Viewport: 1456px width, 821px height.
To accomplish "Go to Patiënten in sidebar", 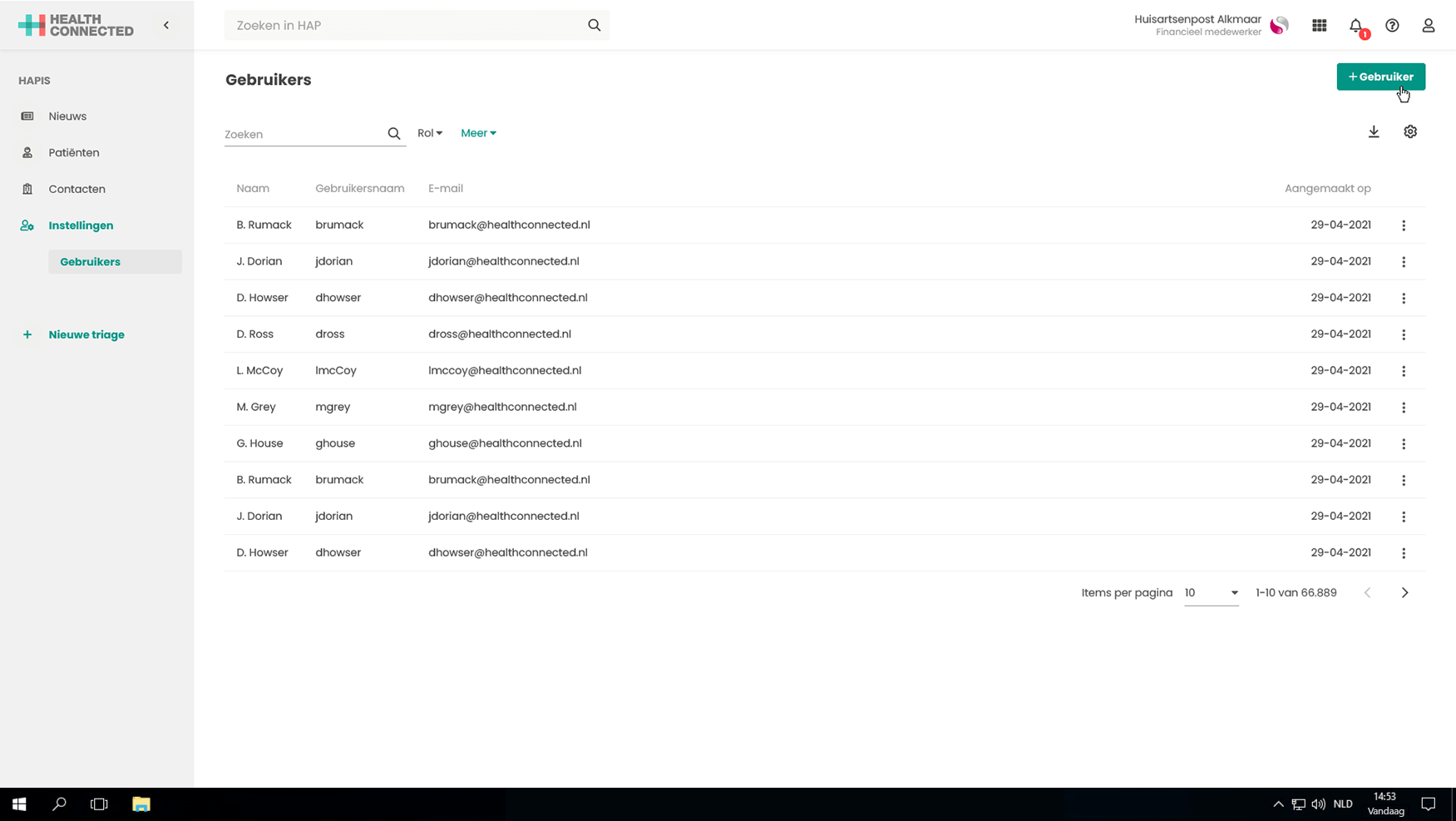I will (73, 153).
